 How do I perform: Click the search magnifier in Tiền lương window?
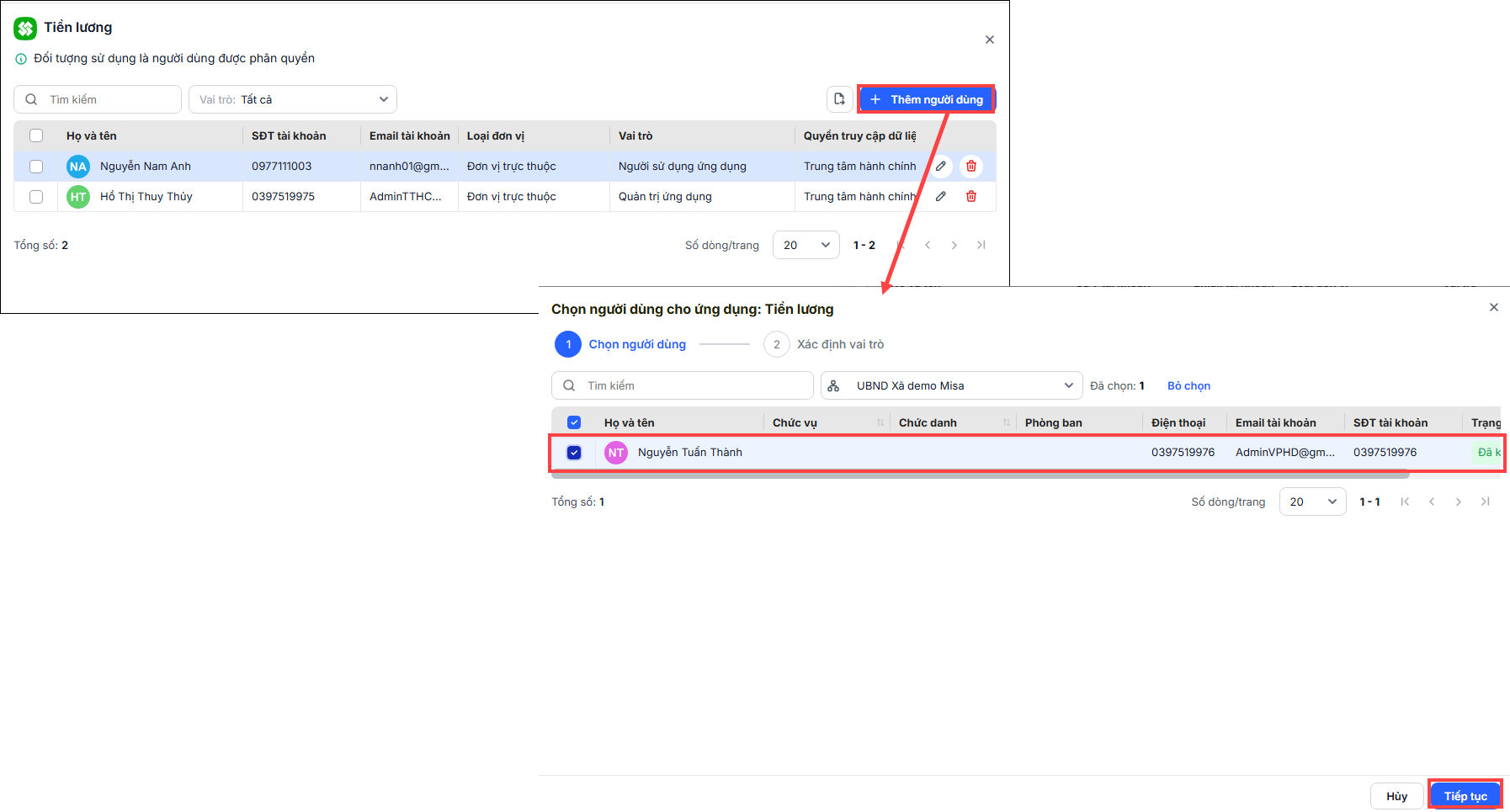point(31,99)
